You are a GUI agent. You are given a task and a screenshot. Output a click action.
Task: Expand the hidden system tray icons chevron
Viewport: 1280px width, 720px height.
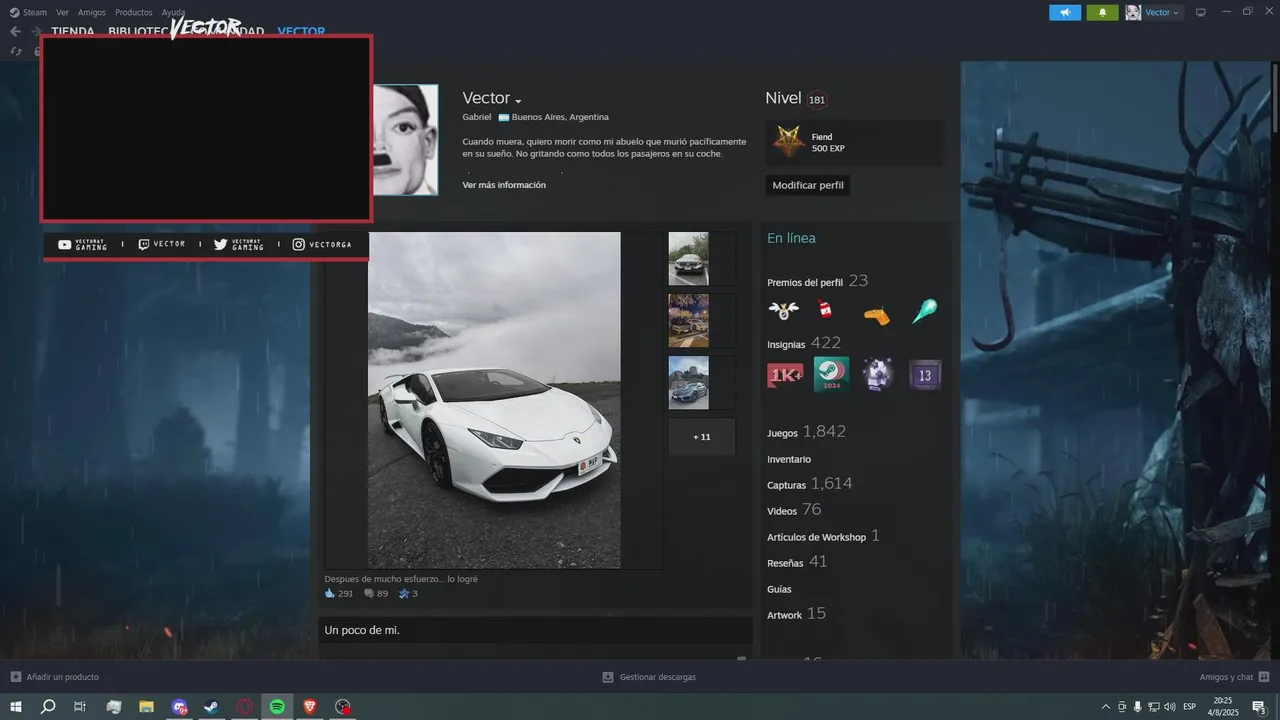click(1105, 707)
